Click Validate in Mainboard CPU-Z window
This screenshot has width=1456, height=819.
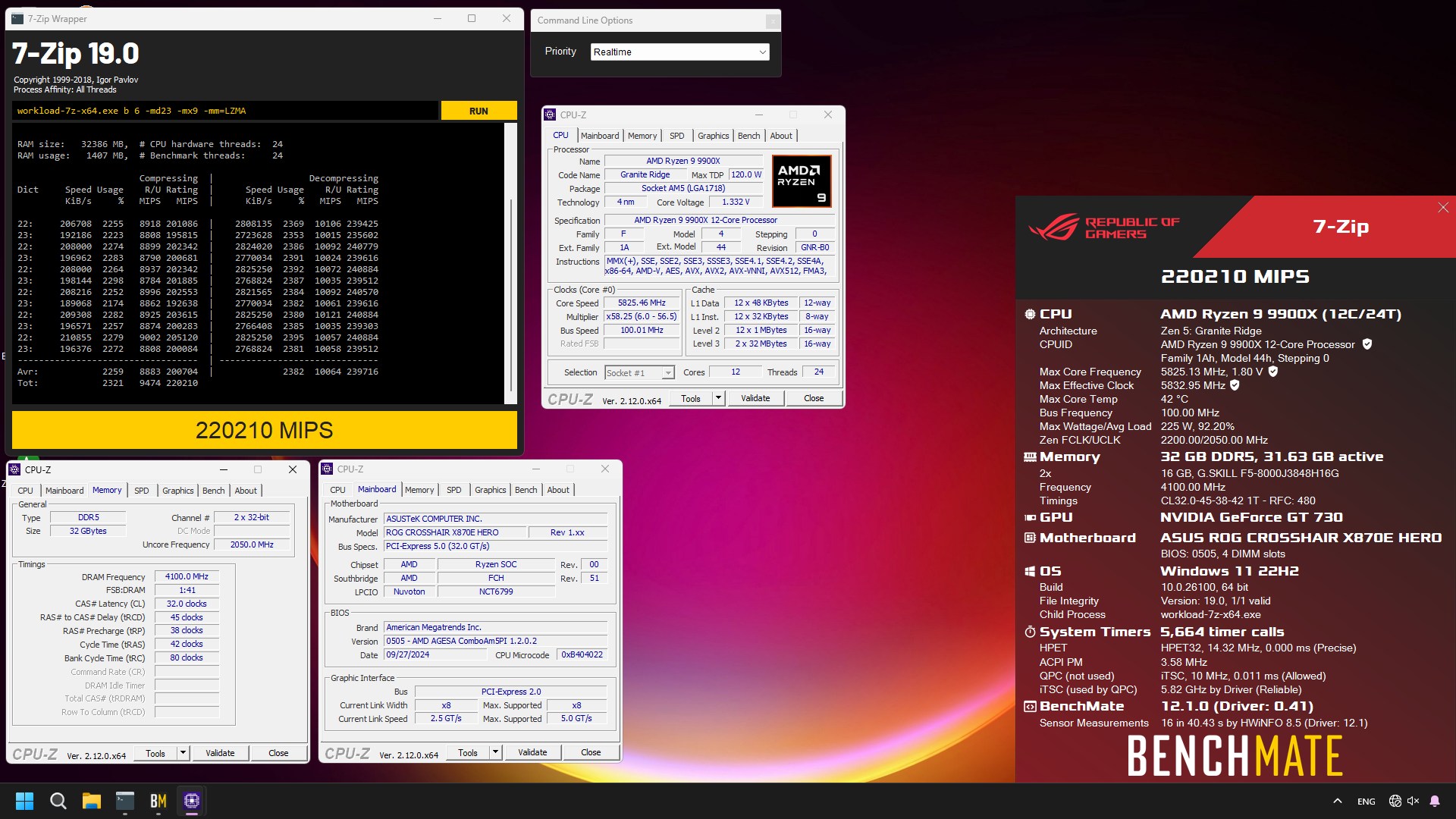point(532,752)
